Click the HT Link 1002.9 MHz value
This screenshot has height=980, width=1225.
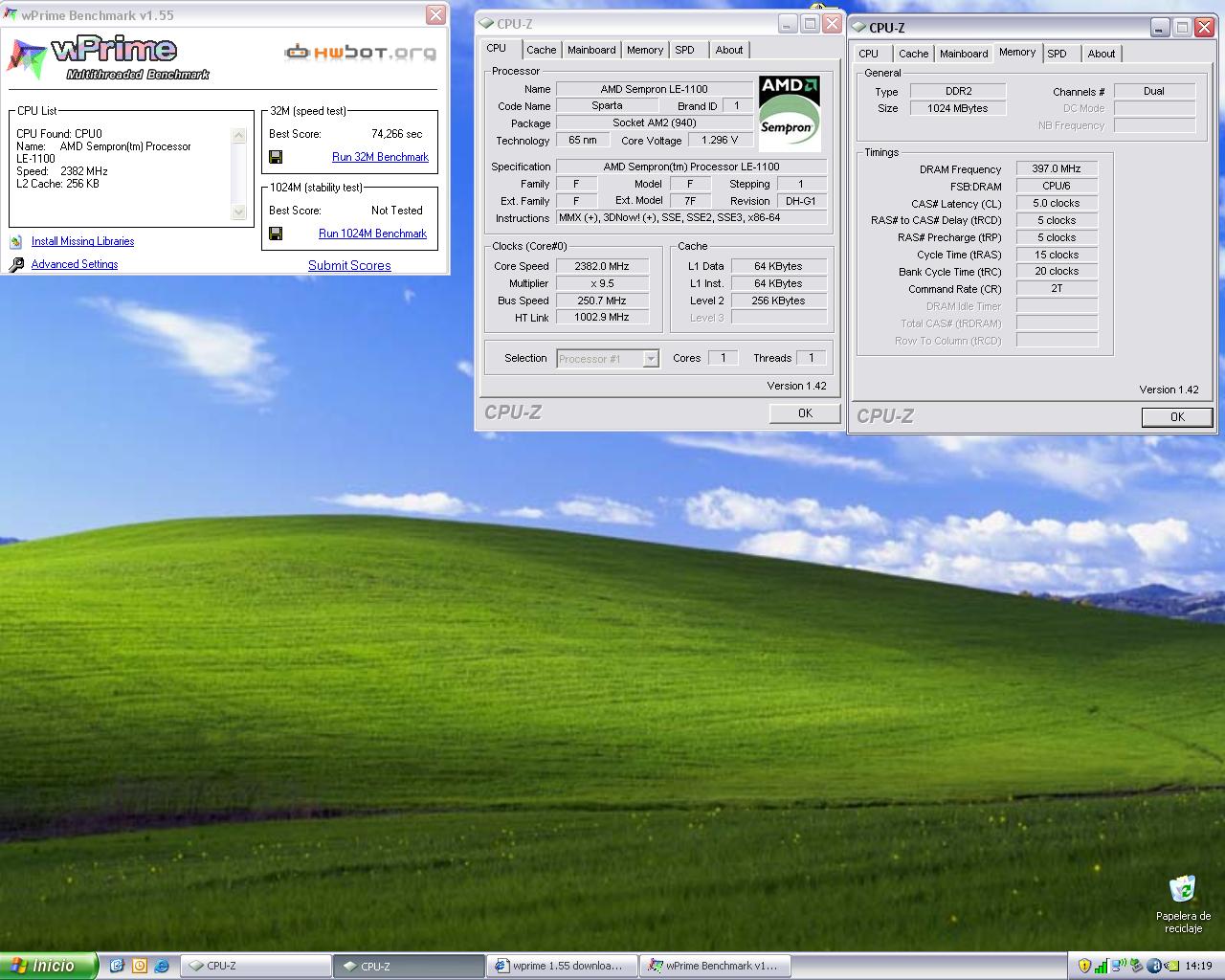602,317
